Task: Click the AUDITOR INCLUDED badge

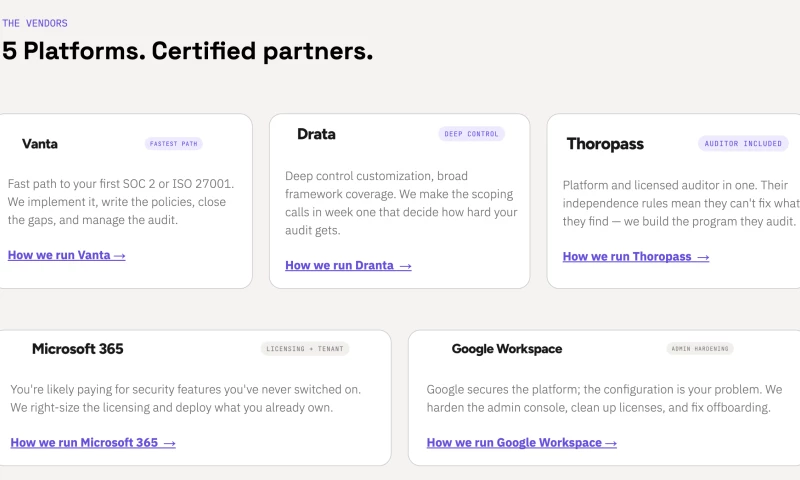Action: [743, 143]
